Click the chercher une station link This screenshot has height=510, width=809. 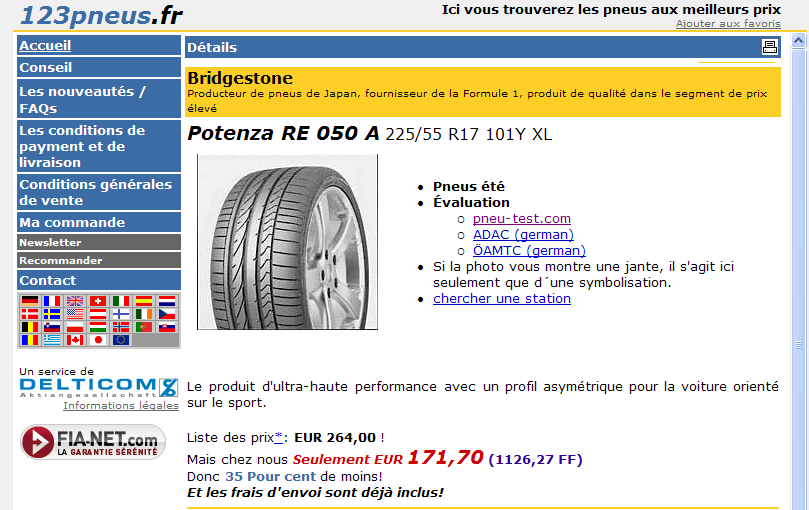502,298
